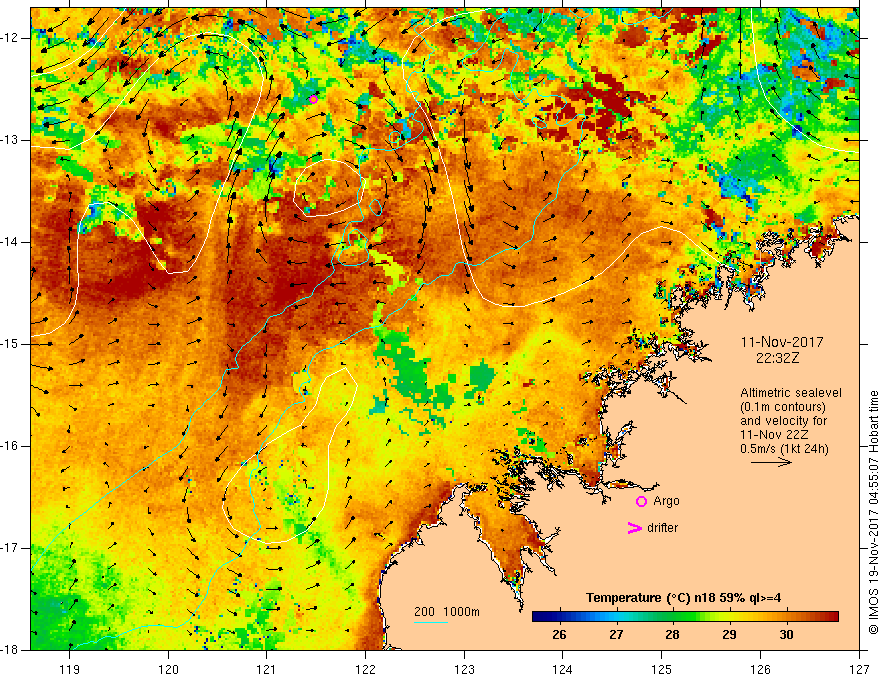
Task: Click the '26' tick label under the color bar
Action: (x=559, y=635)
